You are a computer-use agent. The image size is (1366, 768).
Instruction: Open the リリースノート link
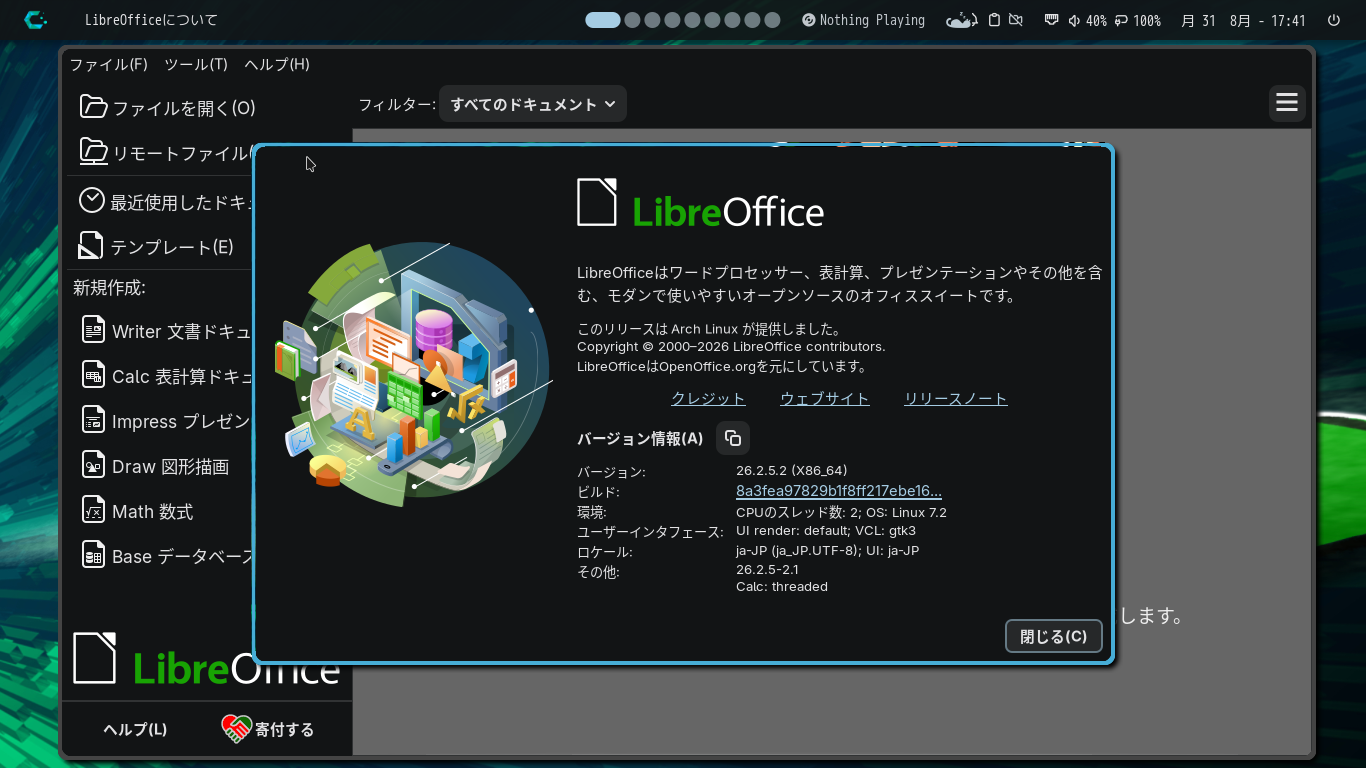tap(956, 398)
